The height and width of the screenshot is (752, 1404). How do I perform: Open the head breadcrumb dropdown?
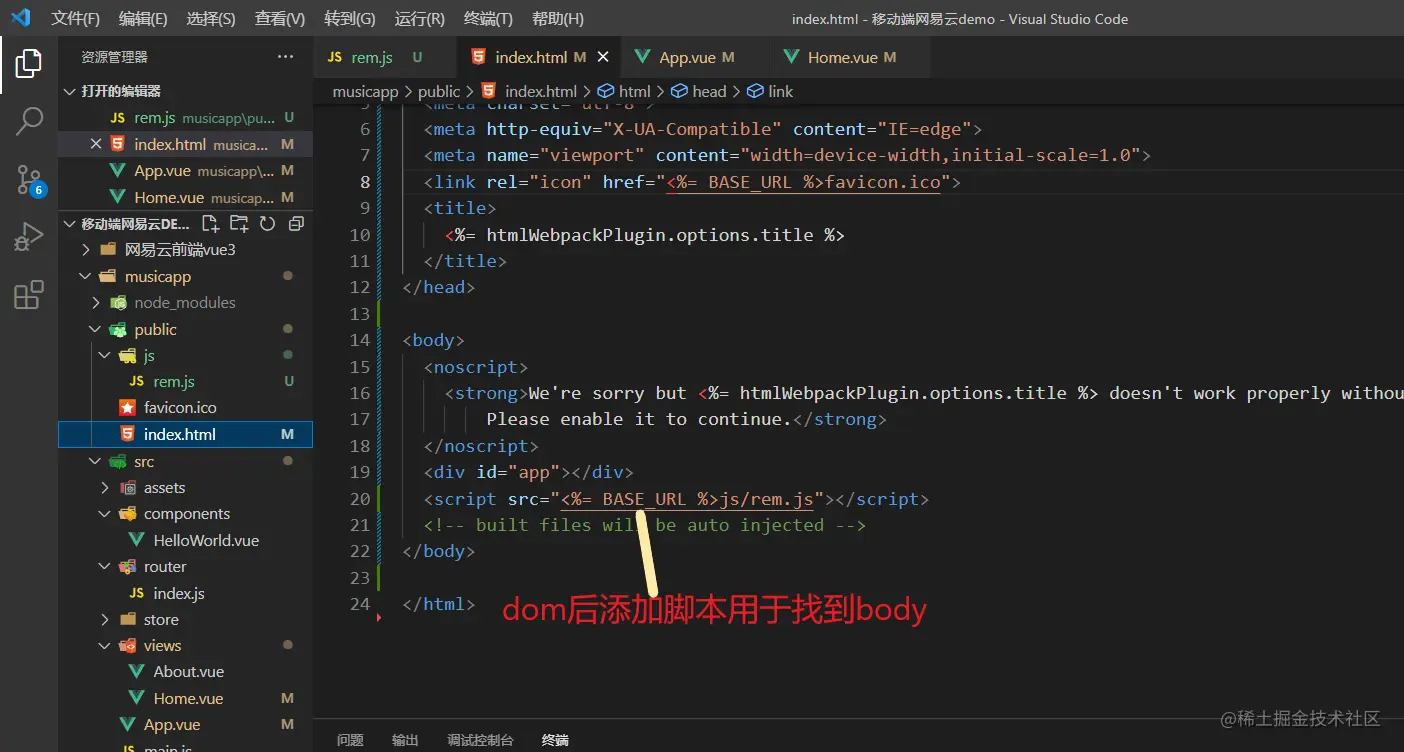click(709, 91)
